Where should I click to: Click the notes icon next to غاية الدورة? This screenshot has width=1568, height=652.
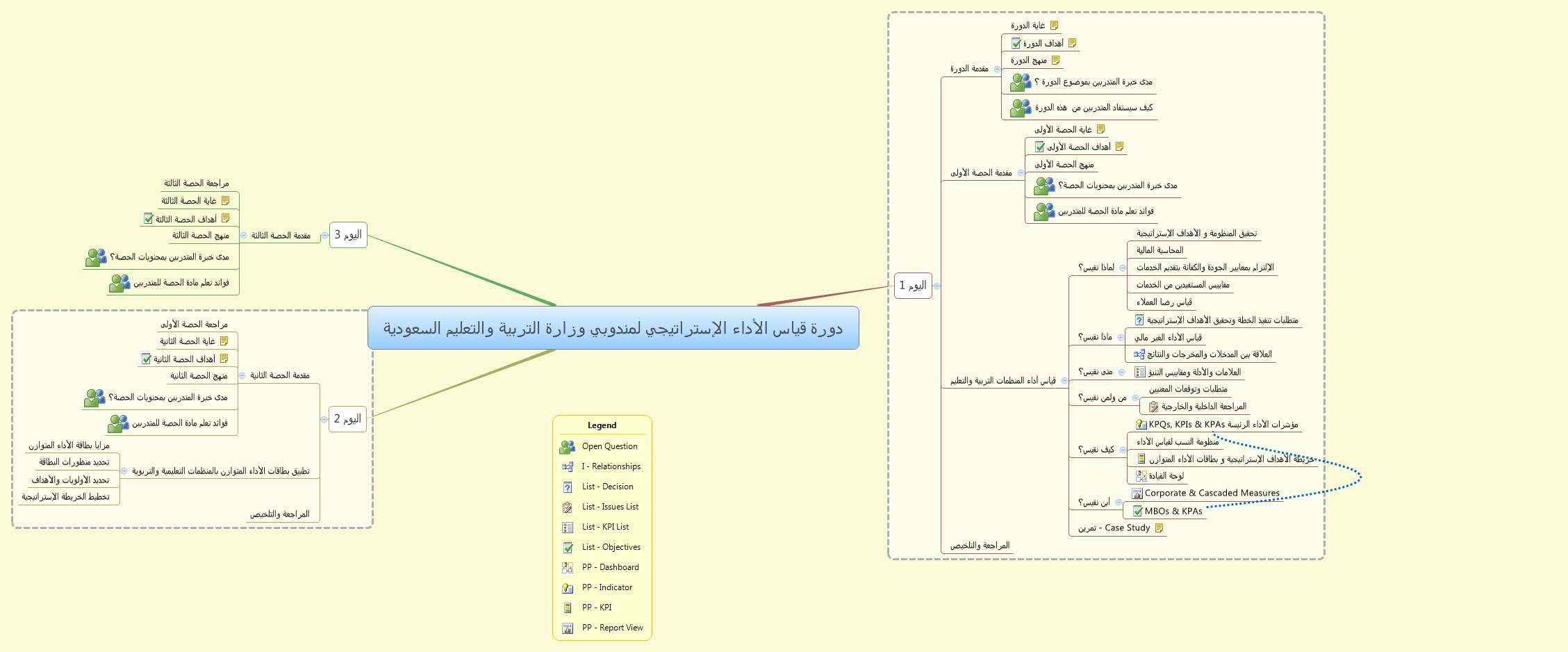1054,26
